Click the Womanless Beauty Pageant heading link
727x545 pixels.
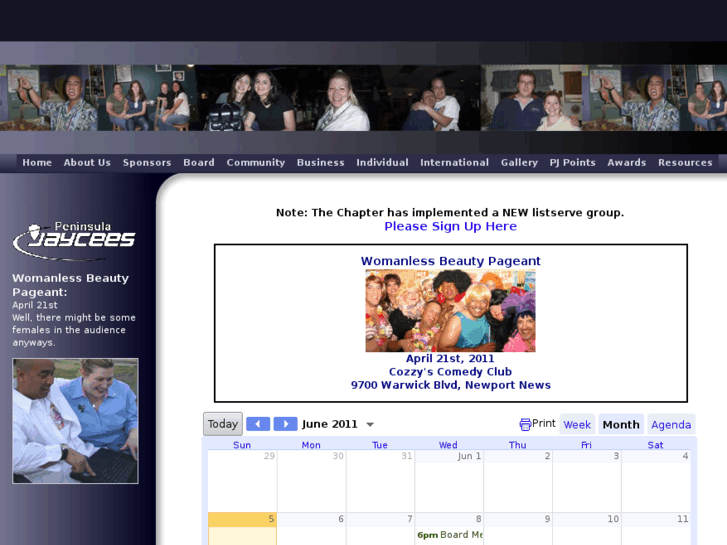[451, 261]
